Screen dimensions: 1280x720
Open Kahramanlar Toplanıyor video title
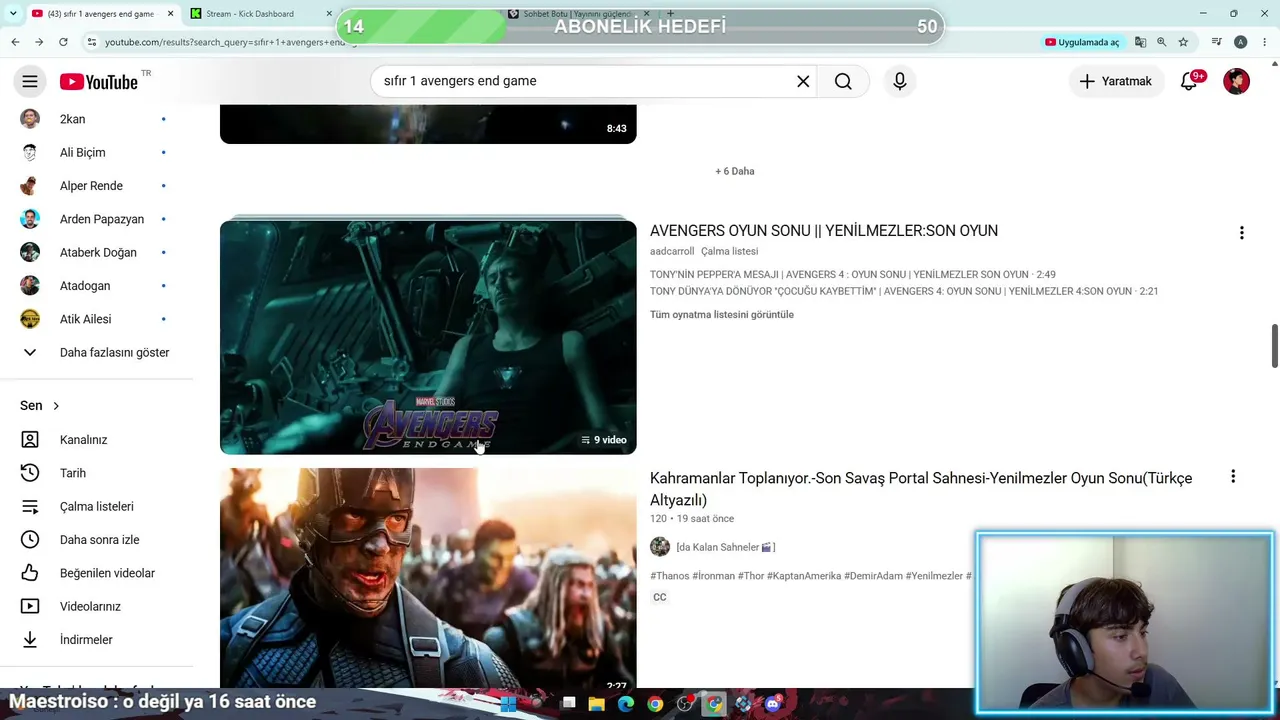click(921, 489)
